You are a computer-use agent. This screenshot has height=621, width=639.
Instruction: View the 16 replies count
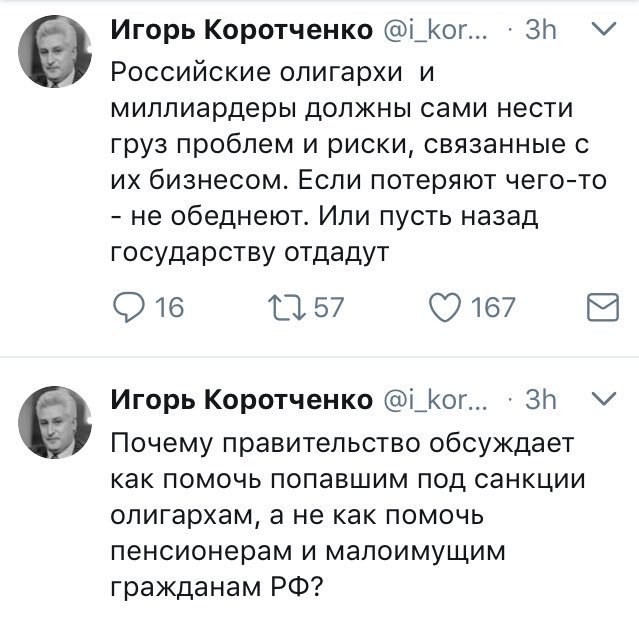[169, 307]
